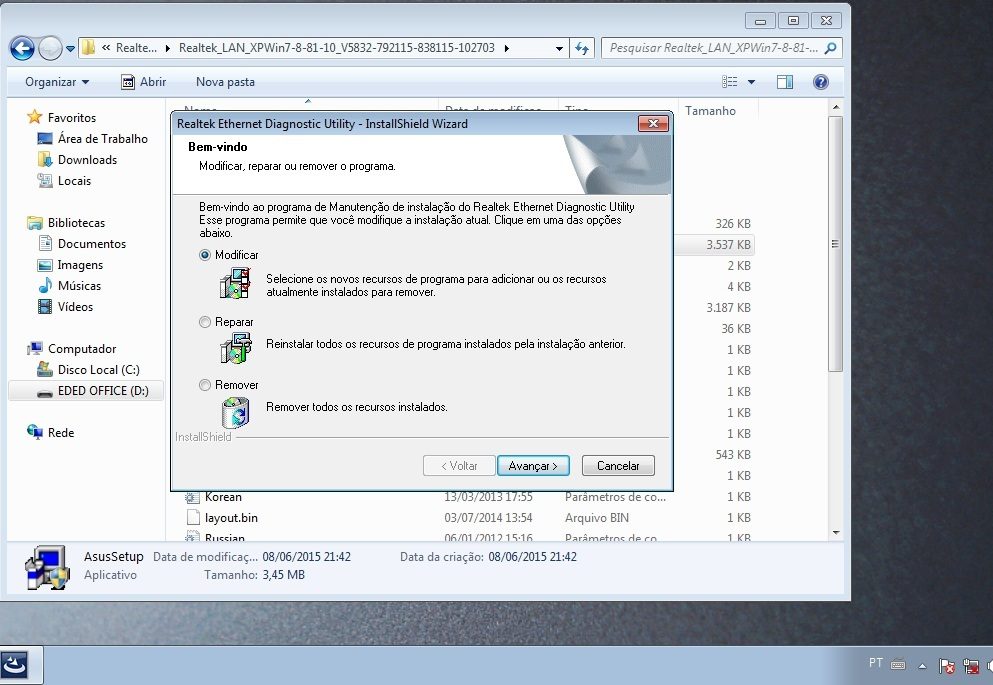Open Rede in navigation pane
The image size is (993, 685).
(x=61, y=433)
